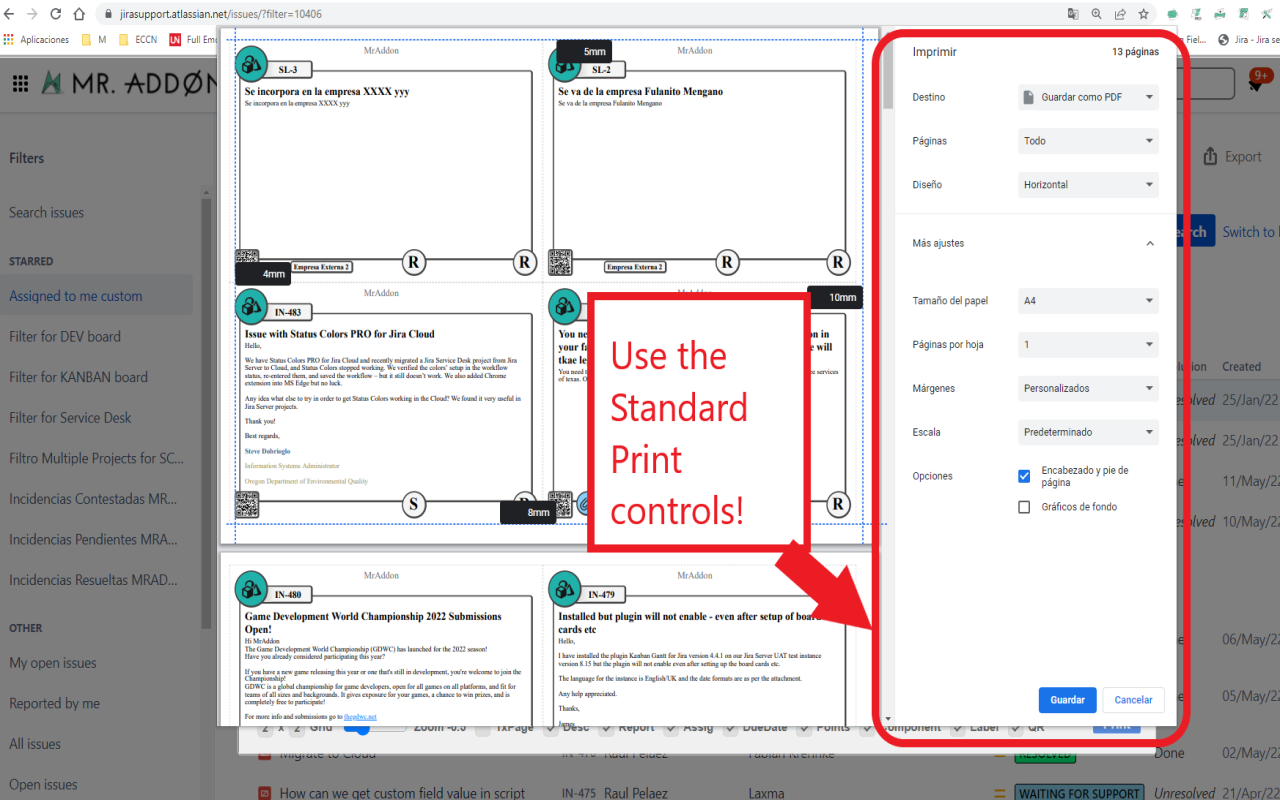Click the S circle on IN-483 card
The image size is (1280, 800).
pos(415,504)
